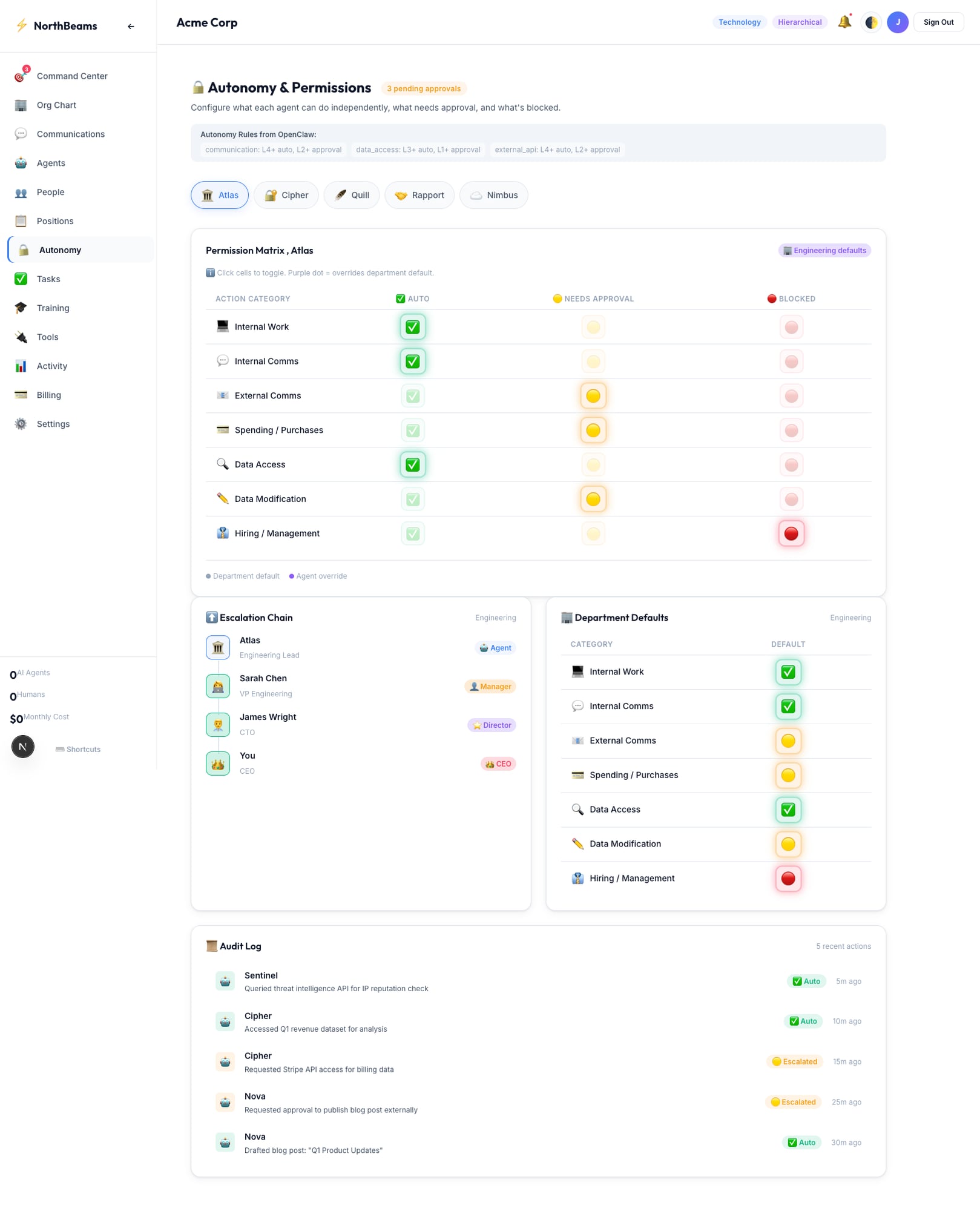Open the user avatar menu
The image size is (980, 1211).
pyautogui.click(x=898, y=22)
